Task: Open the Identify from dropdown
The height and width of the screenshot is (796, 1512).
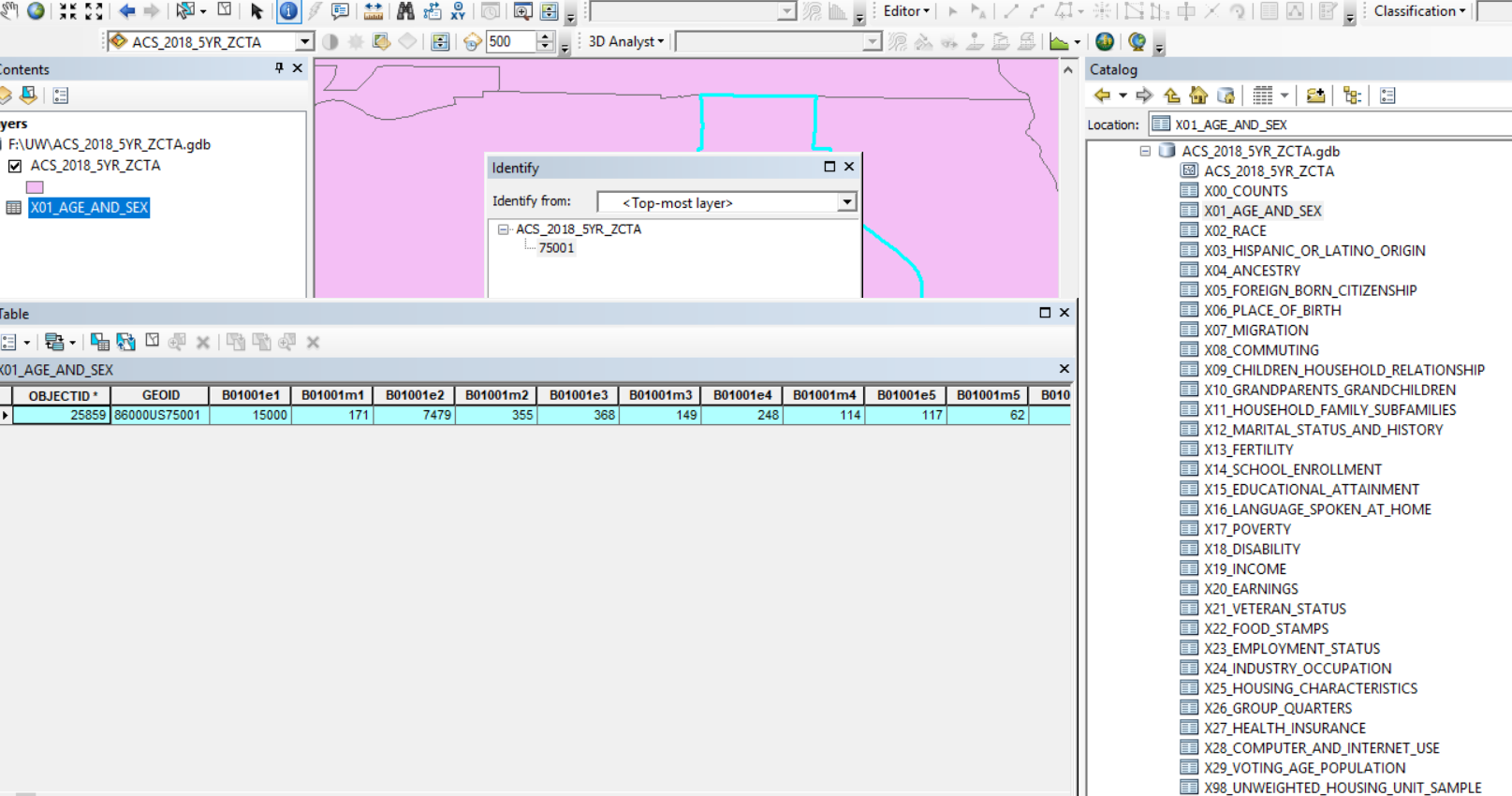Action: (846, 202)
